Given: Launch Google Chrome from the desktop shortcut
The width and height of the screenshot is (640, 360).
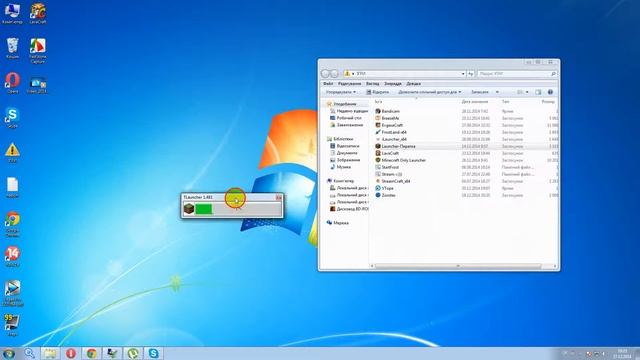Looking at the screenshot, I should 12,224.
